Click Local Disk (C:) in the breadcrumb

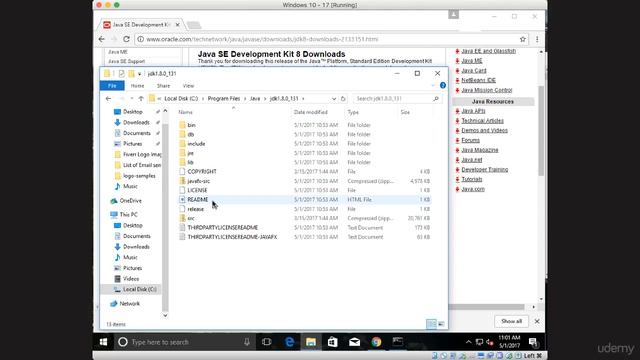click(x=181, y=99)
